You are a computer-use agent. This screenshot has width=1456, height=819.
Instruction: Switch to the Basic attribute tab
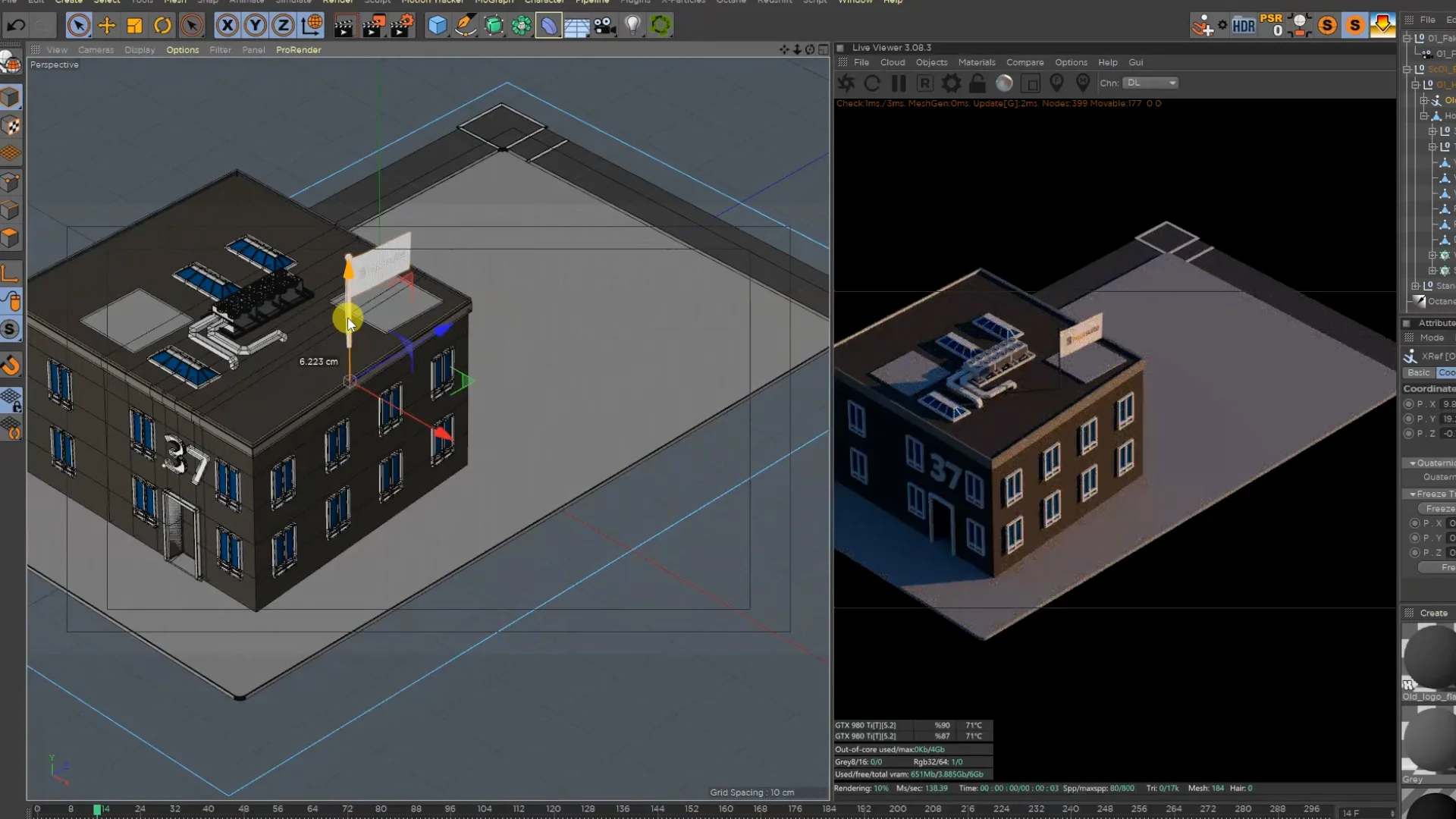coord(1419,373)
